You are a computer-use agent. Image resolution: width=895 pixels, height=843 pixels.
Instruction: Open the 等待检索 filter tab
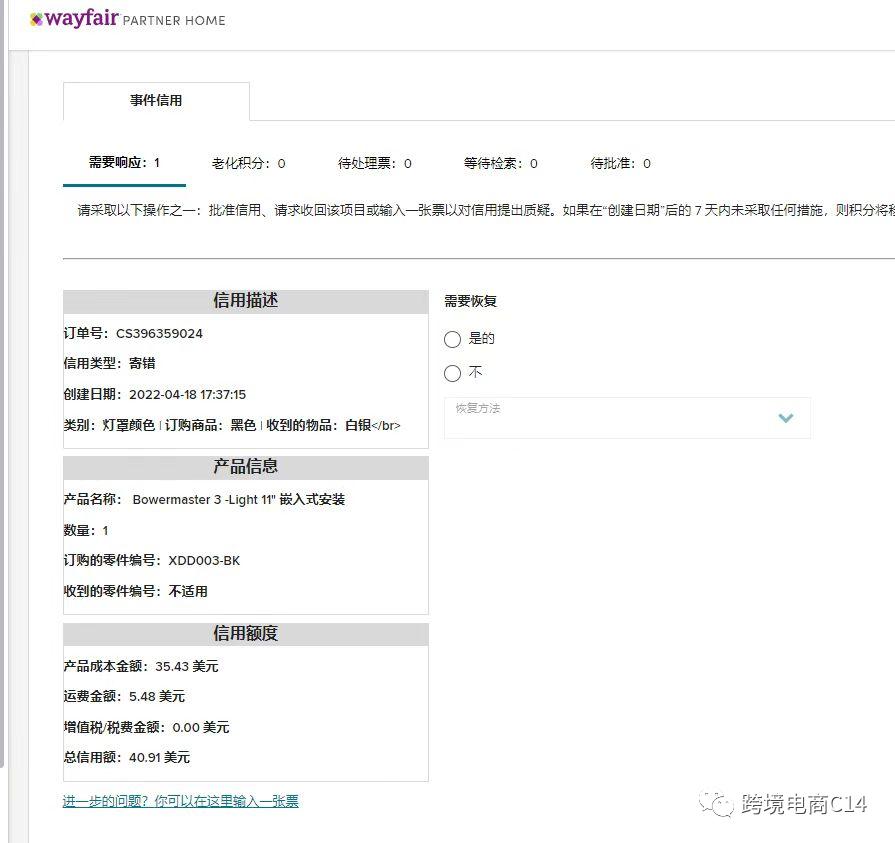coord(499,163)
